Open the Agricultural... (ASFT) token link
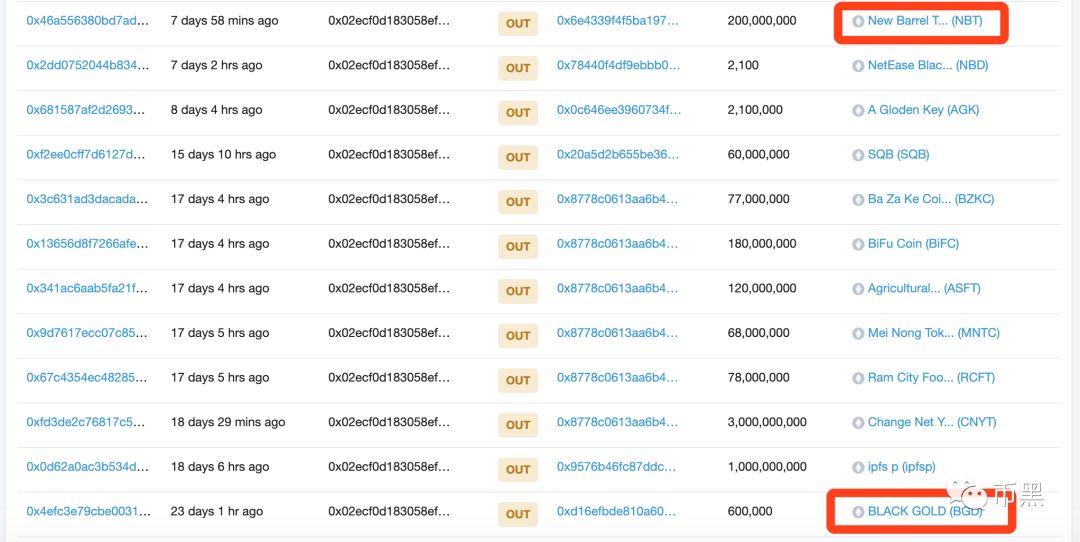 (924, 289)
